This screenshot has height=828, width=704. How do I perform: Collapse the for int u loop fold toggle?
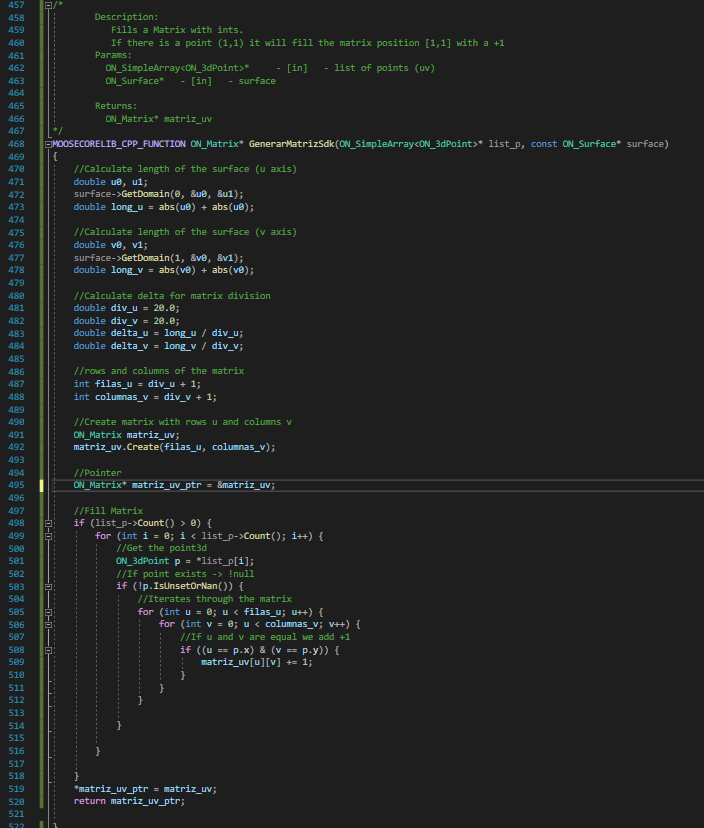[x=49, y=612]
